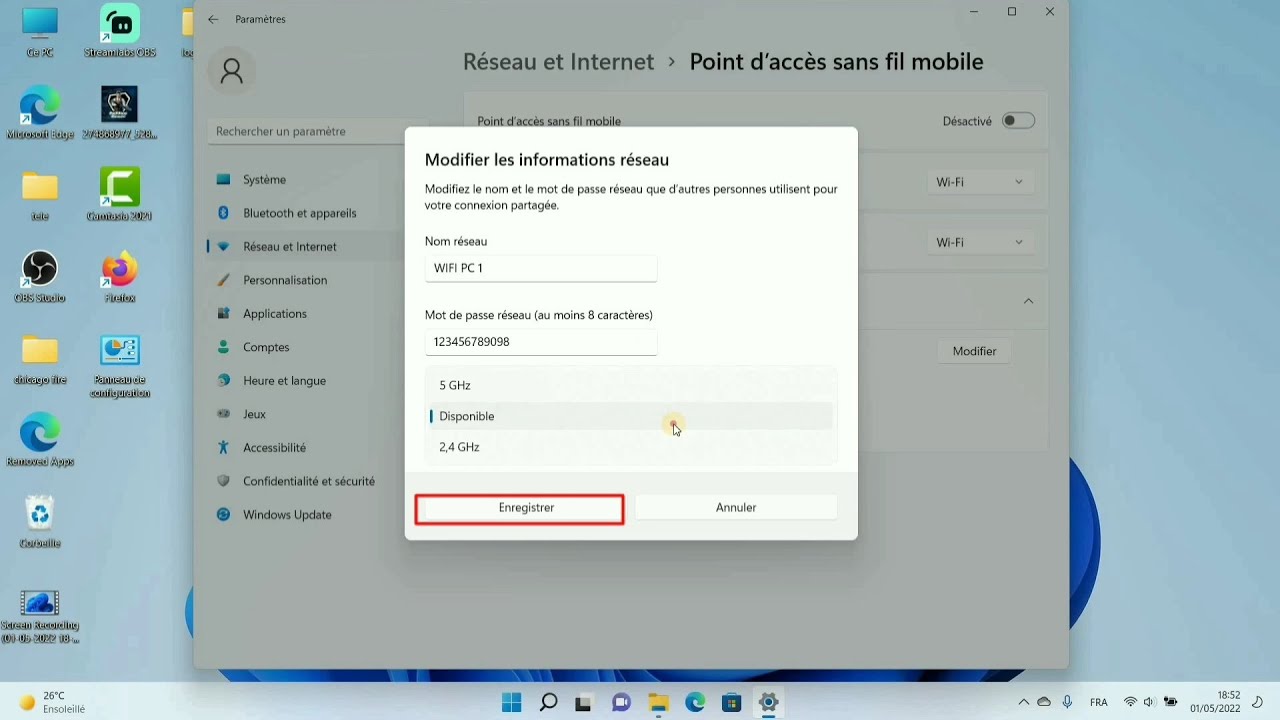This screenshot has height=720, width=1280.
Task: Open the second Wi-Fi dropdown
Action: pos(979,242)
